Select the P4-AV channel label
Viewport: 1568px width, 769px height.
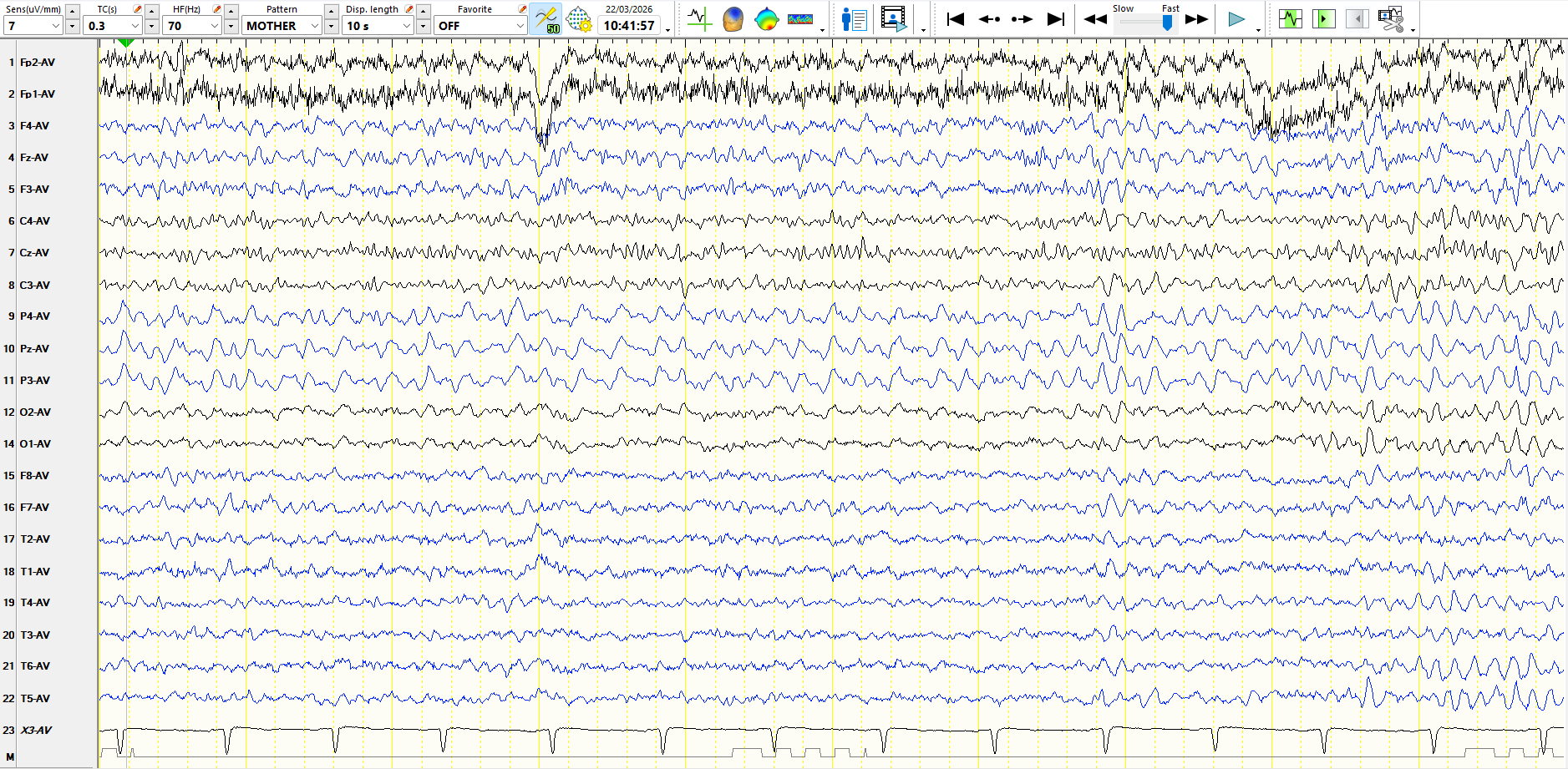35,316
